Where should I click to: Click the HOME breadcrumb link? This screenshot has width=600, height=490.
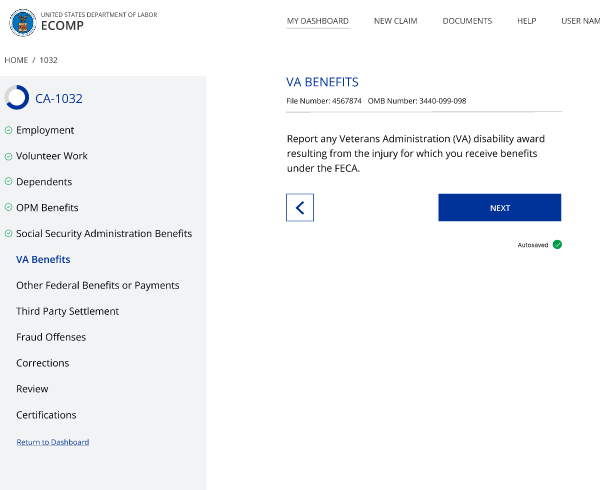[x=16, y=60]
